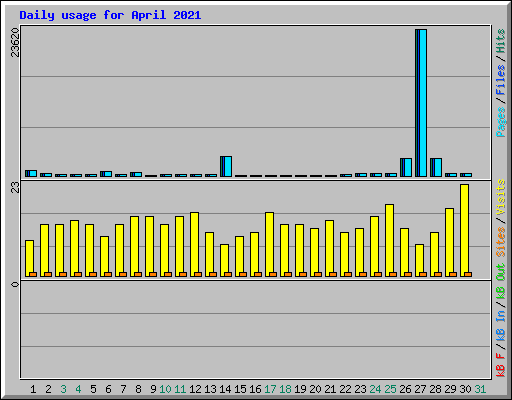The height and width of the screenshot is (400, 512).
Task: Click the yellow visits bar for day 6
Action: tap(104, 256)
